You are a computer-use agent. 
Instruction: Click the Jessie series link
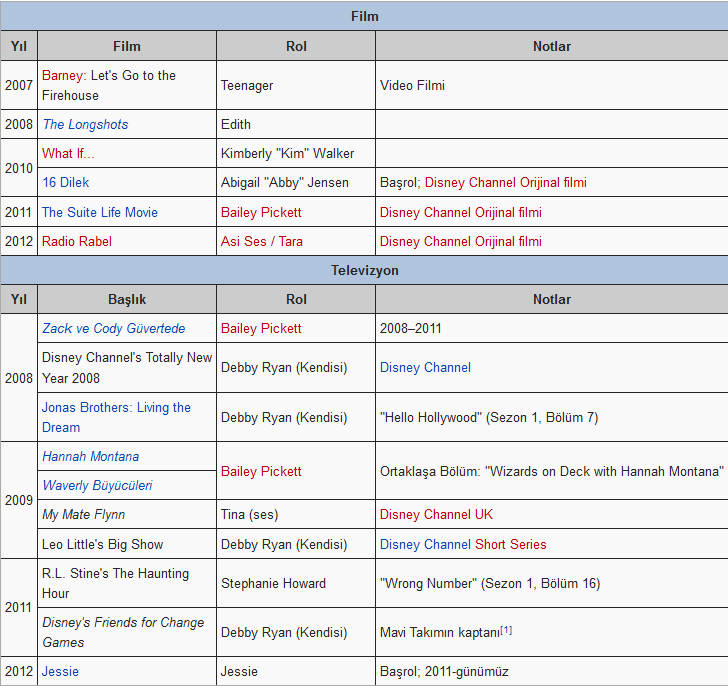[60, 672]
